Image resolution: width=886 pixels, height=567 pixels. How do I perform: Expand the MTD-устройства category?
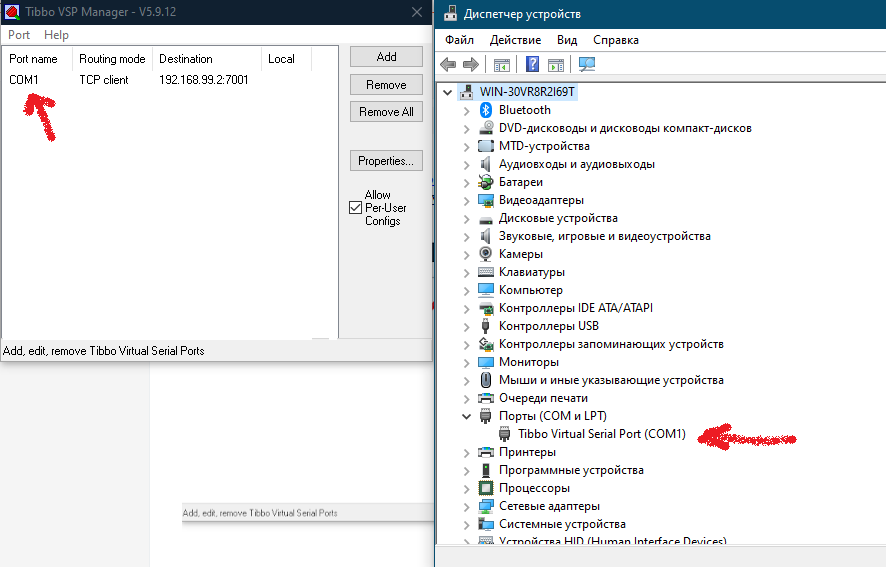466,147
